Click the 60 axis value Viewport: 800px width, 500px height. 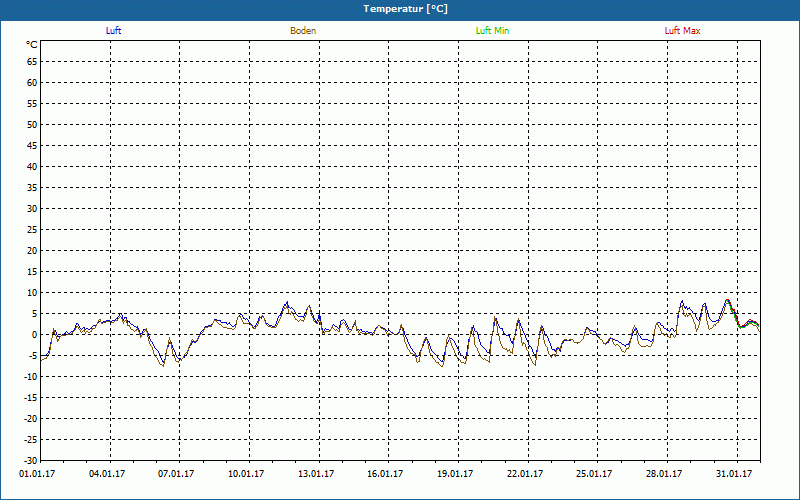pyautogui.click(x=32, y=83)
